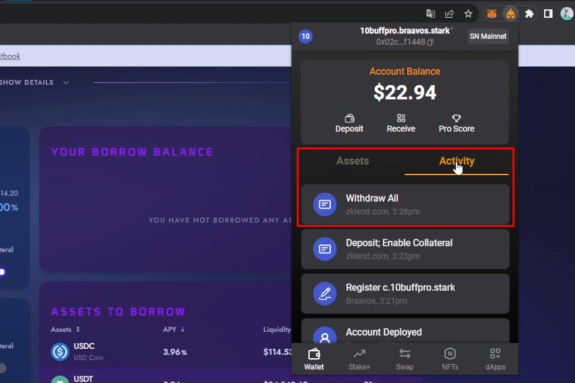Click the account avatar badge numbered 10
Screen dimensions: 575x383
coord(305,36)
